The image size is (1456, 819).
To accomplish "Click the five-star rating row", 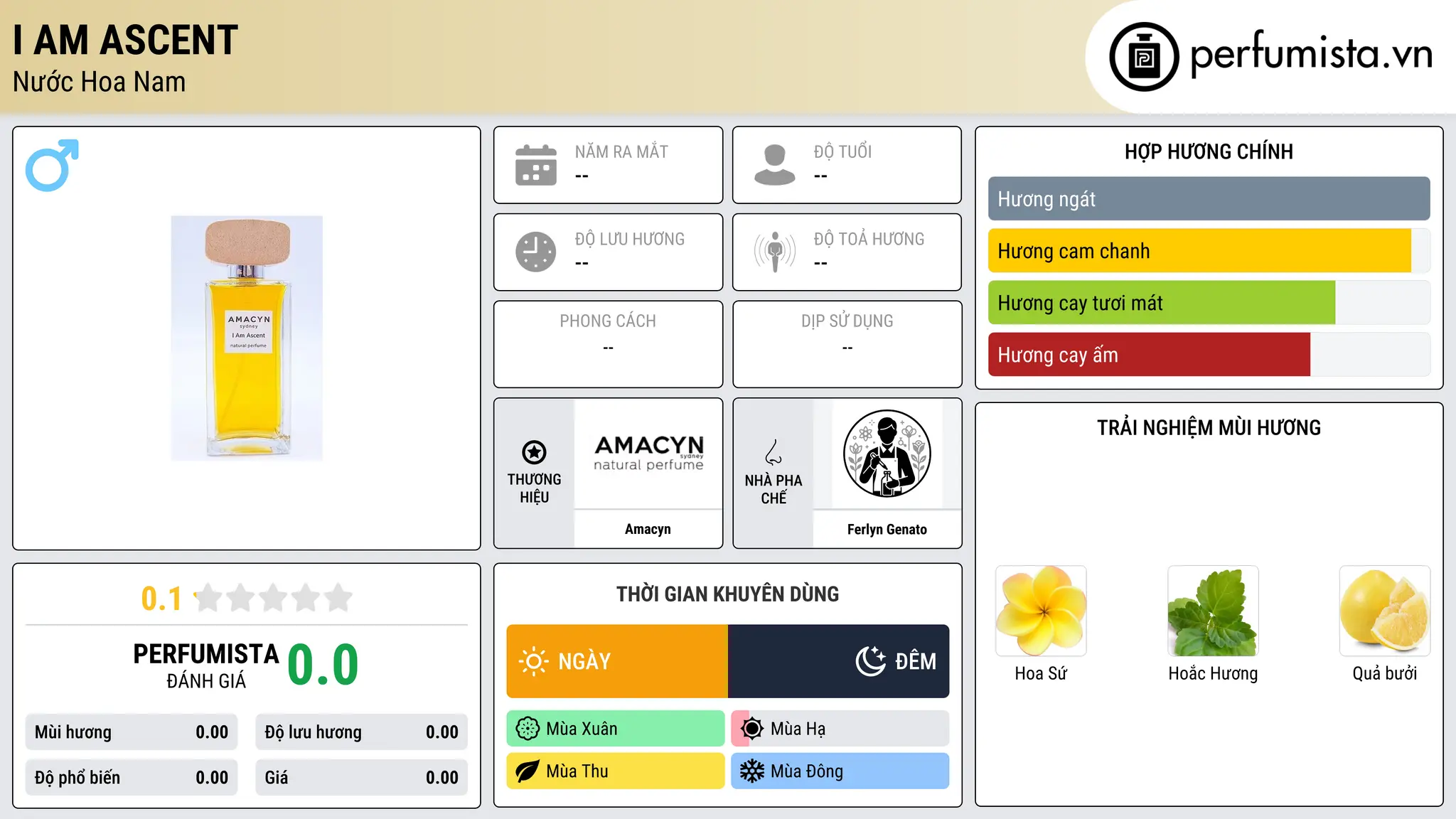I will coord(274,598).
